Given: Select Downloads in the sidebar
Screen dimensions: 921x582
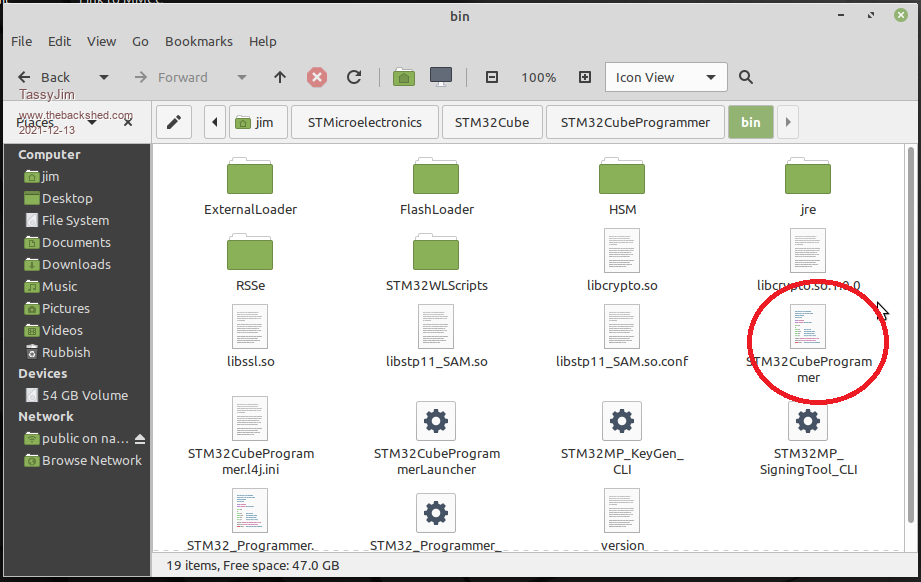Looking at the screenshot, I should pyautogui.click(x=76, y=264).
